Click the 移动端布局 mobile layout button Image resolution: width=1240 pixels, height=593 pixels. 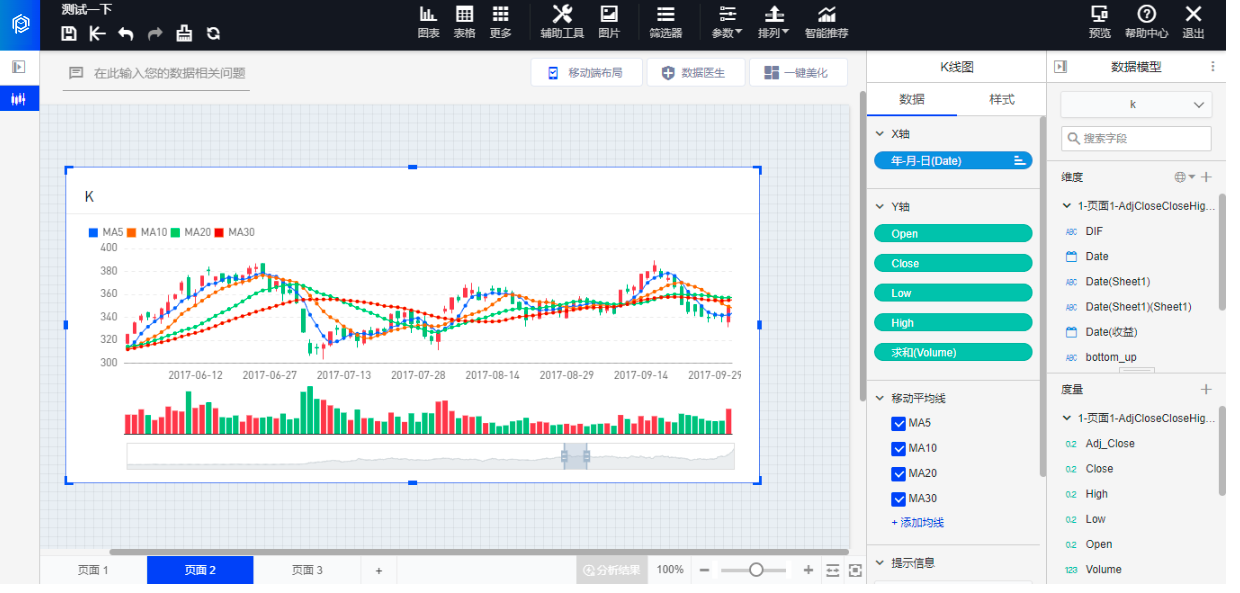[586, 73]
